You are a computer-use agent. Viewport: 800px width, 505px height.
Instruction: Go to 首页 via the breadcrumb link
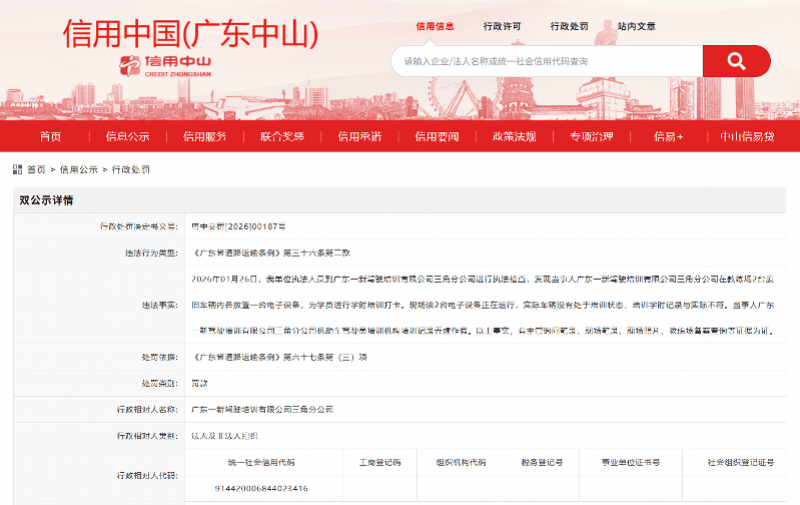(36, 169)
